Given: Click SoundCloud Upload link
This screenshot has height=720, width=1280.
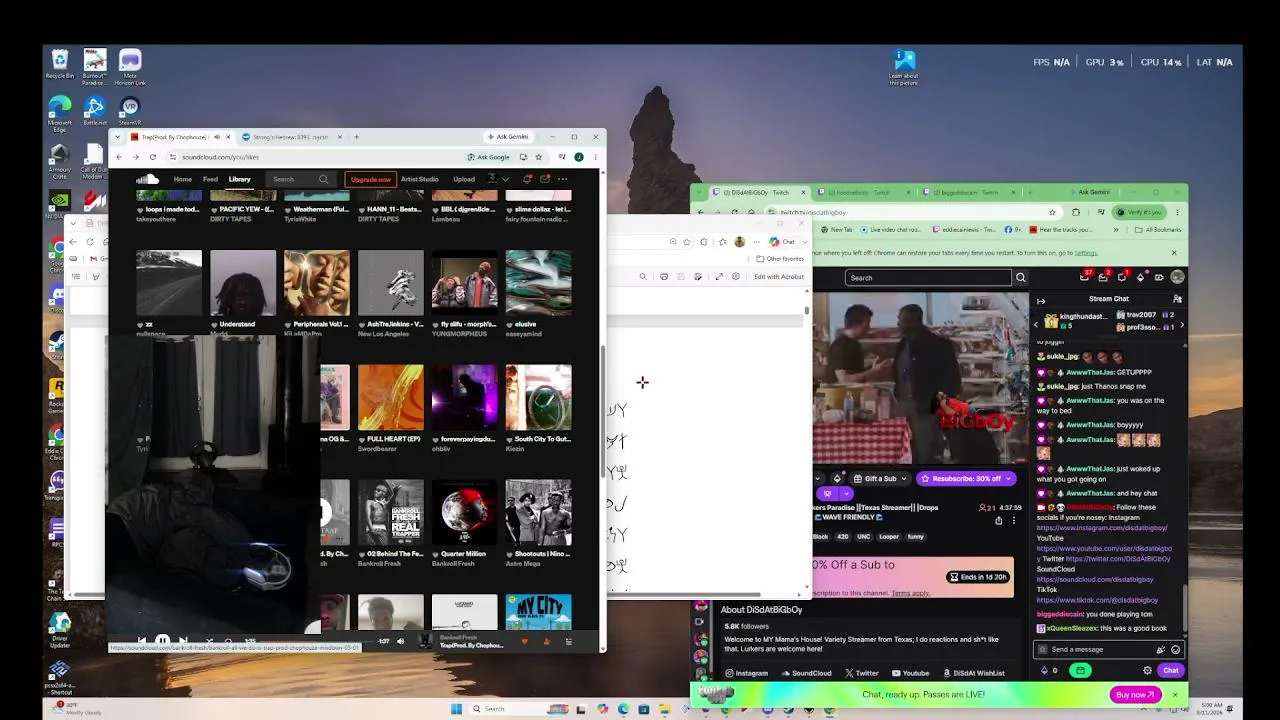Looking at the screenshot, I should [x=464, y=180].
